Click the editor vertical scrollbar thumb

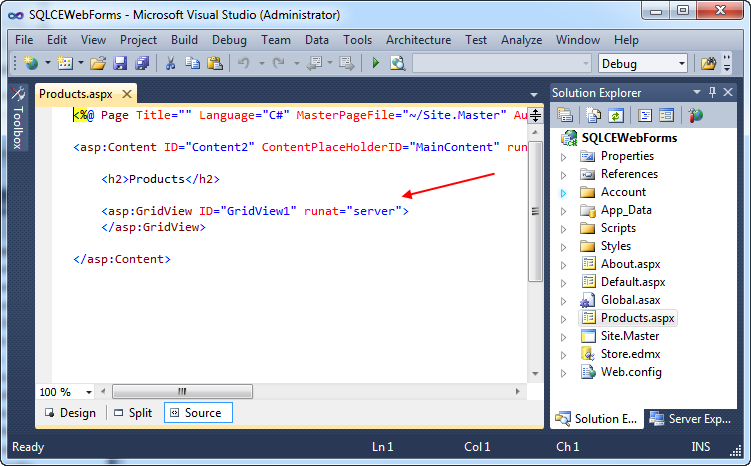(535, 211)
